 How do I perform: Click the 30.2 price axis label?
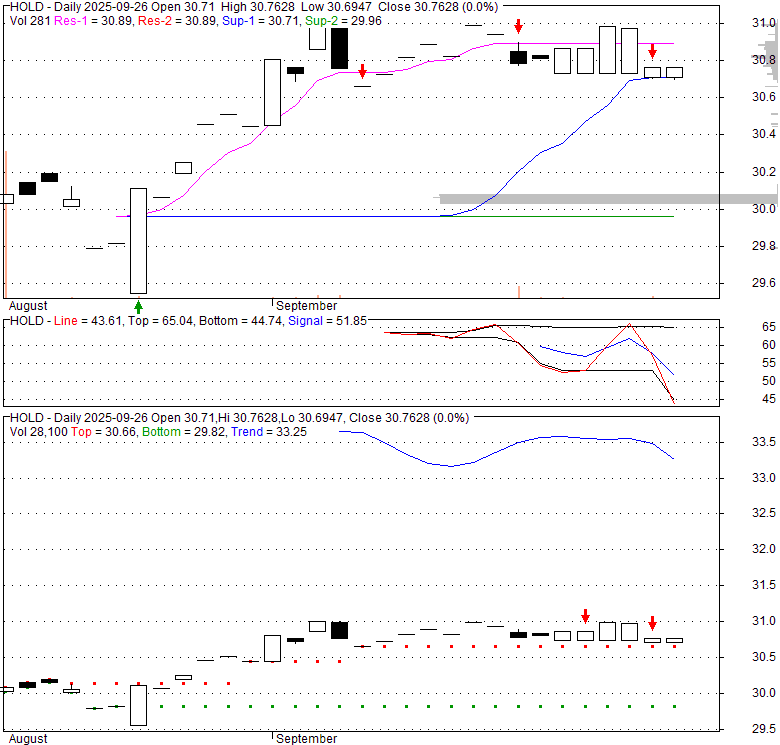(x=764, y=172)
